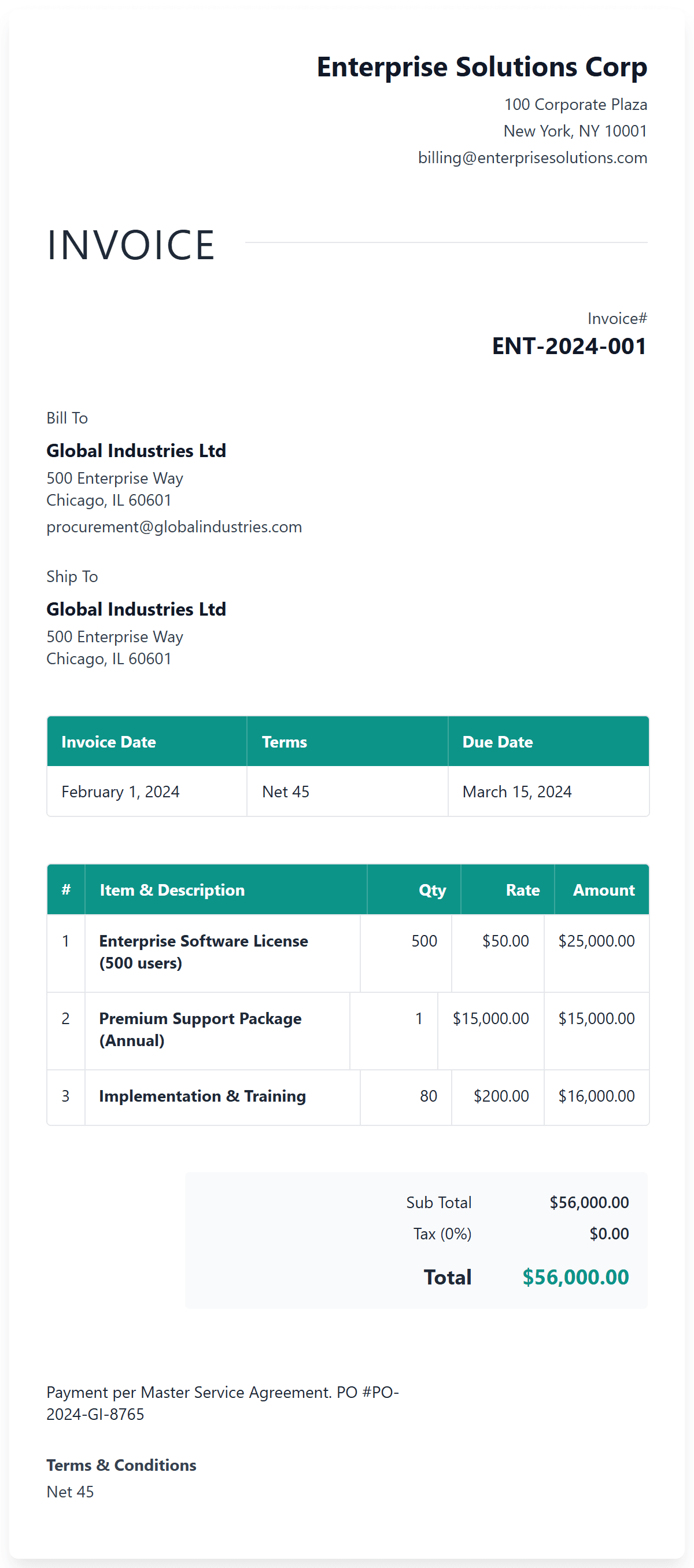Select the 100 Corporate Plaza address line
This screenshot has height=1568, width=694.
[x=575, y=105]
